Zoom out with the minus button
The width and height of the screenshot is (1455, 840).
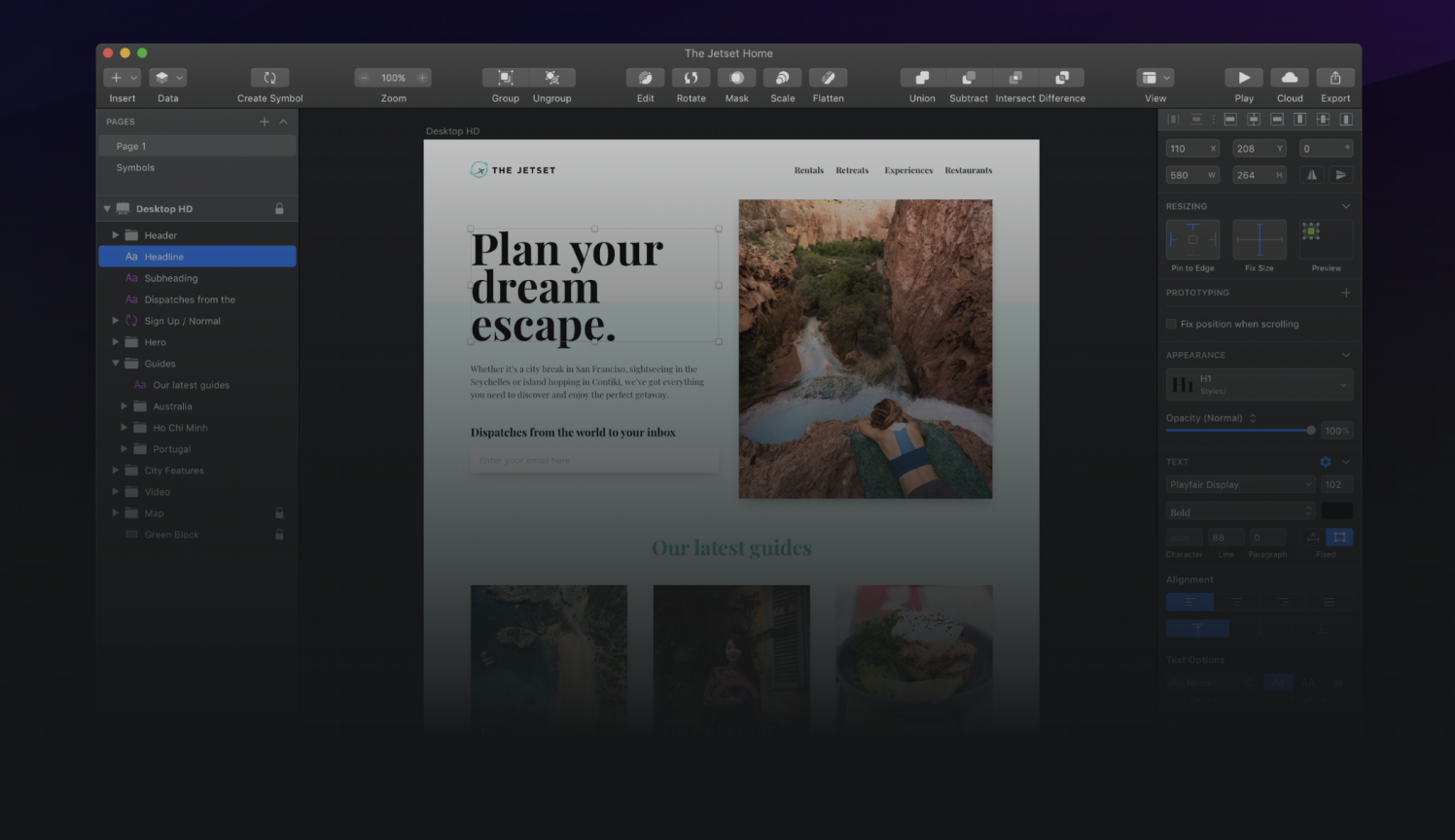364,78
